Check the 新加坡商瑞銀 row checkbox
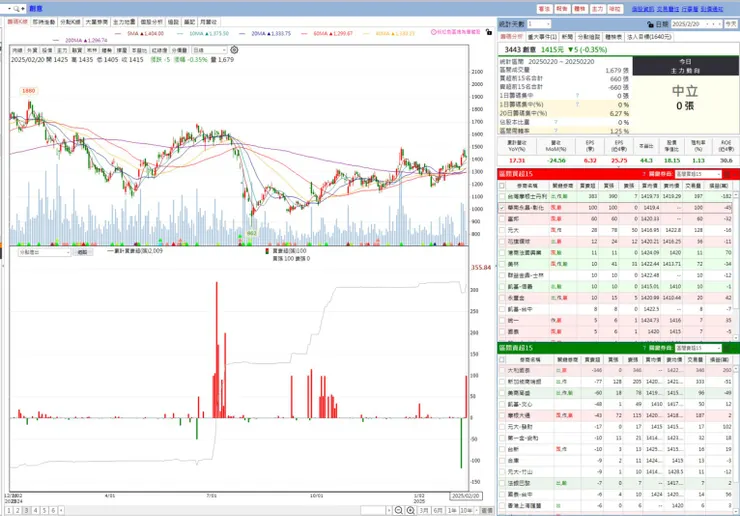Screen dimensions: 740x516 click(502, 381)
